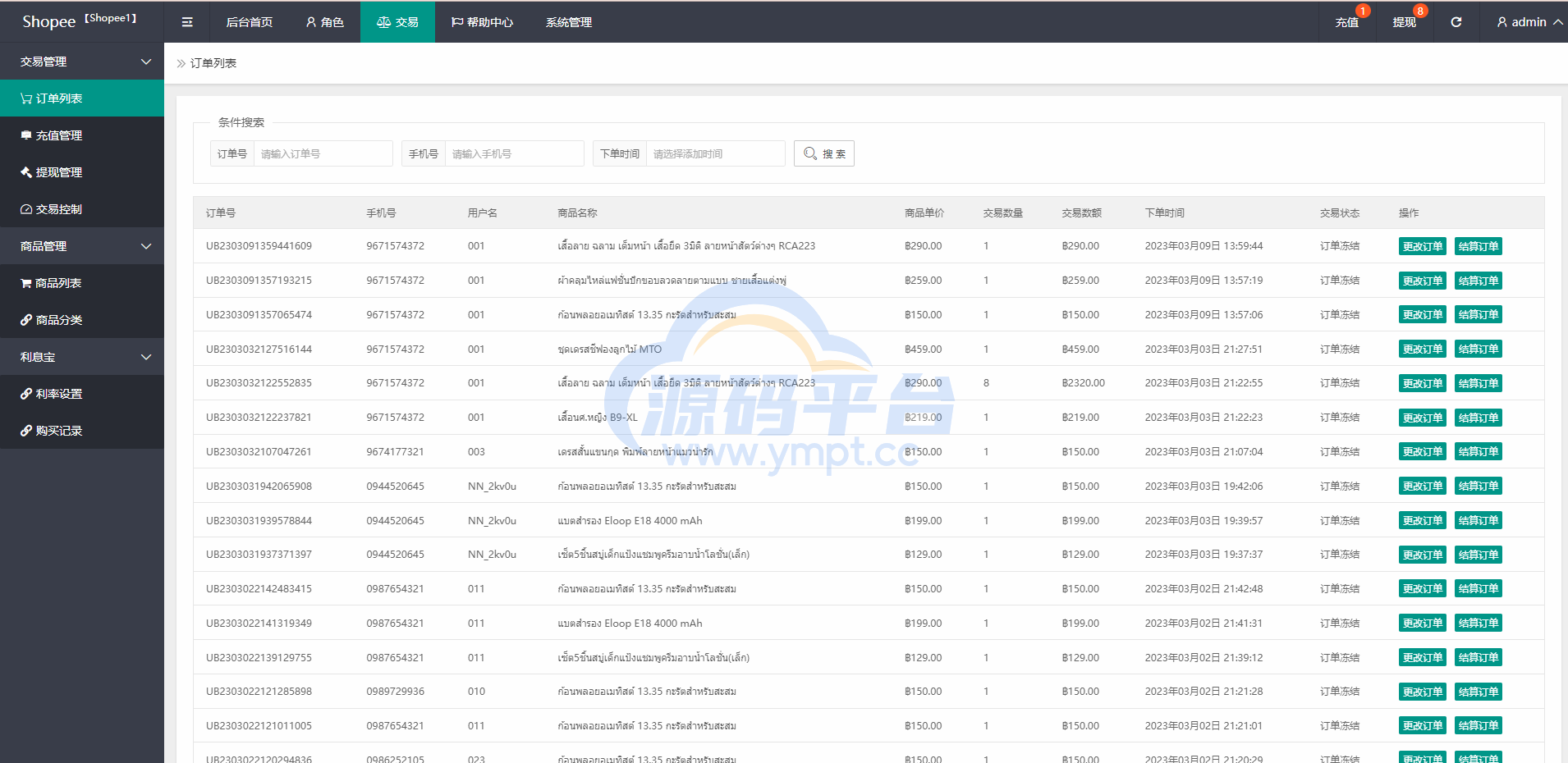Click 结算订单 for order UB2303022142483415
1568x763 pixels.
[1478, 589]
